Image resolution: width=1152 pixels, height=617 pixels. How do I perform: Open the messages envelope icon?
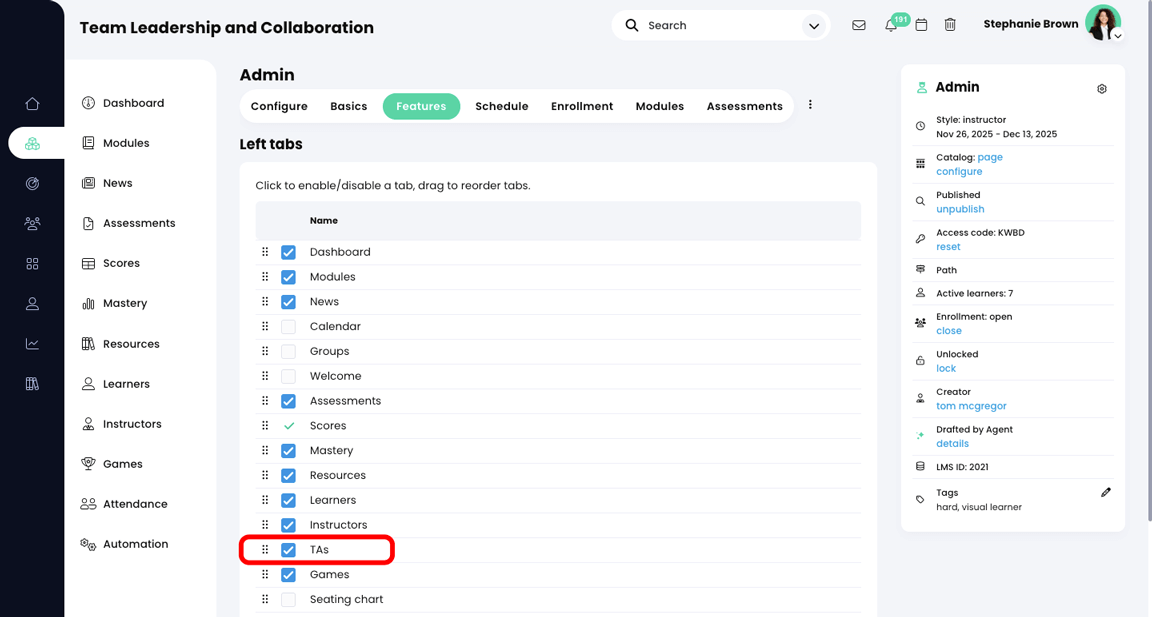tap(859, 24)
